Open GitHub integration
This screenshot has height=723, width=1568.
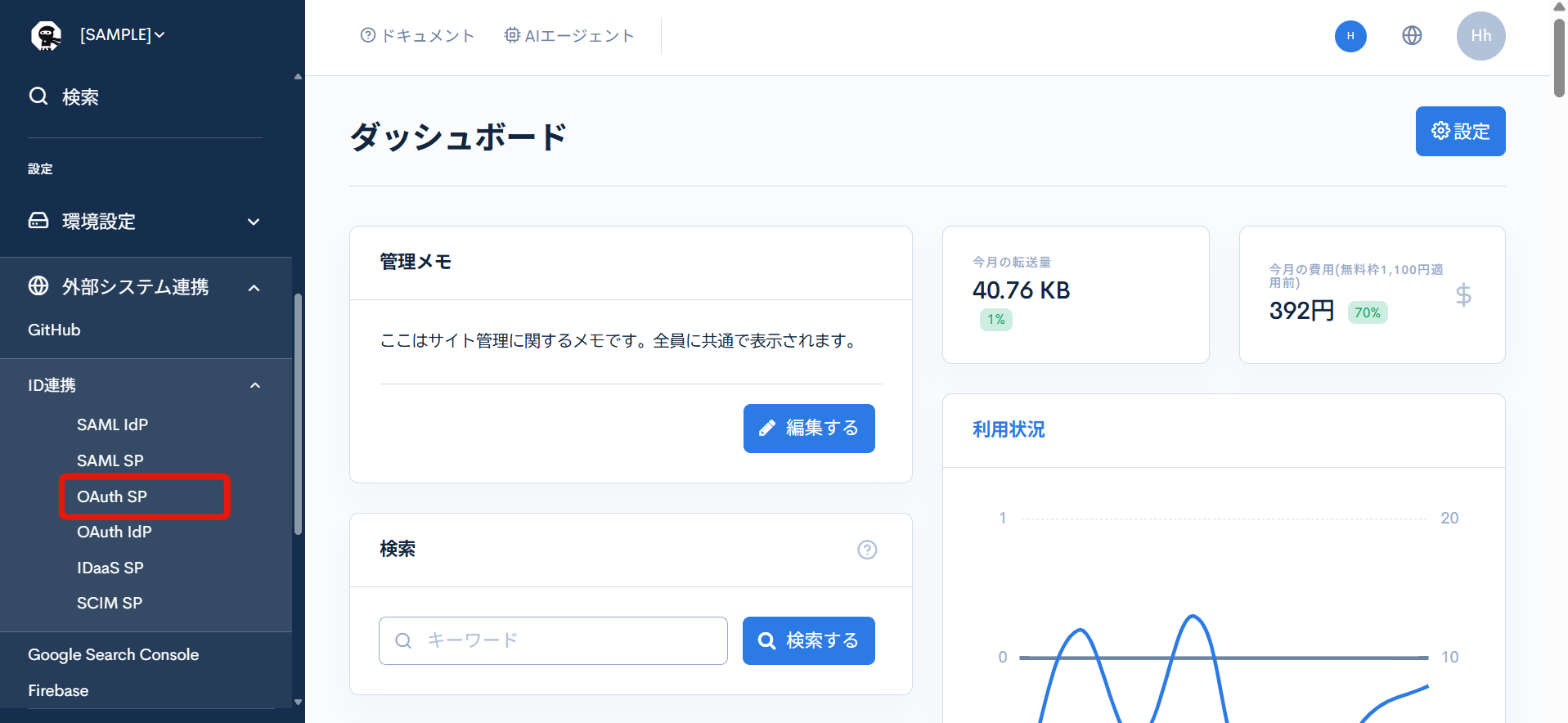(x=54, y=330)
